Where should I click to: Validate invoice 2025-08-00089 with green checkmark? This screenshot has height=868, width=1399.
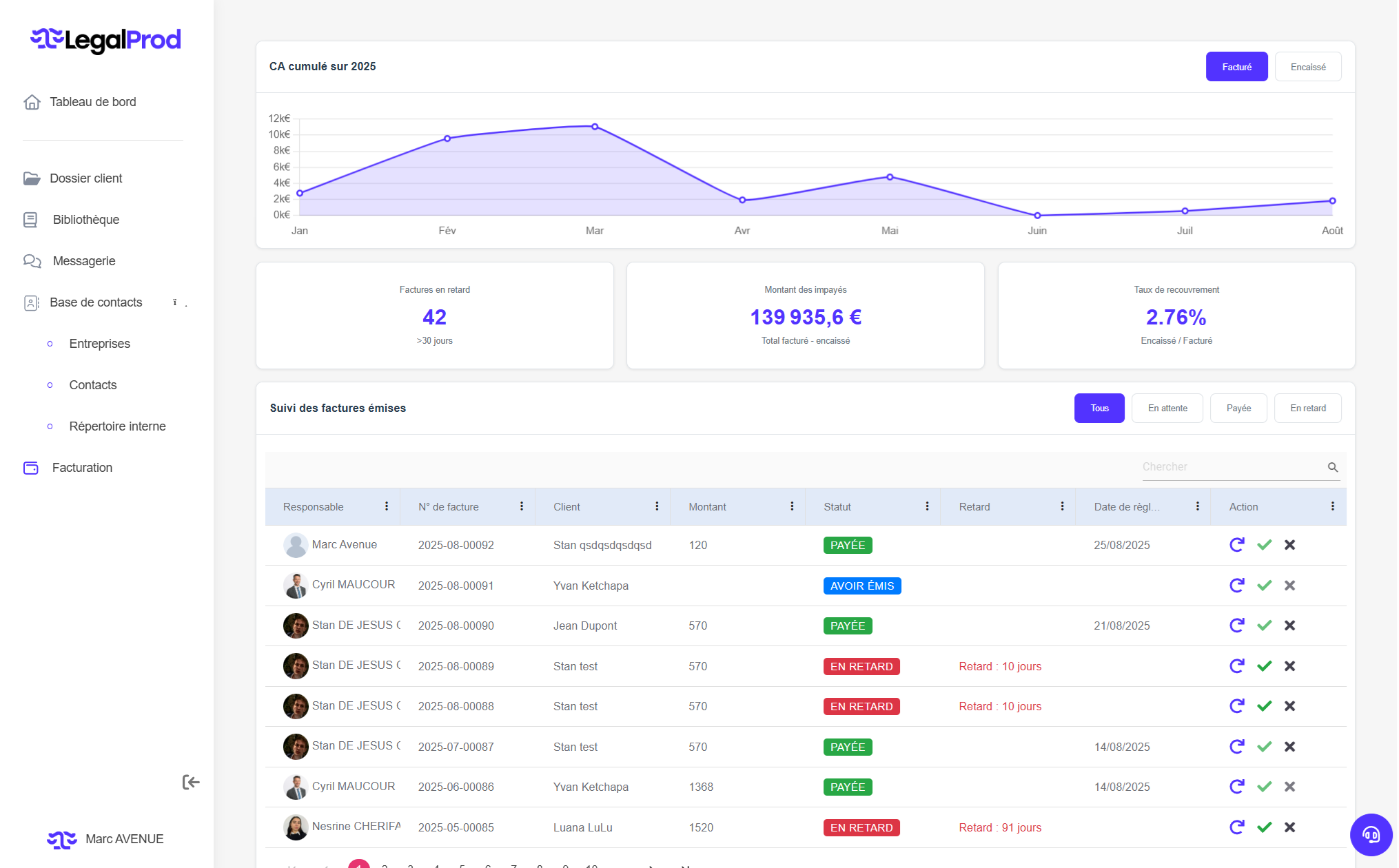click(x=1264, y=666)
